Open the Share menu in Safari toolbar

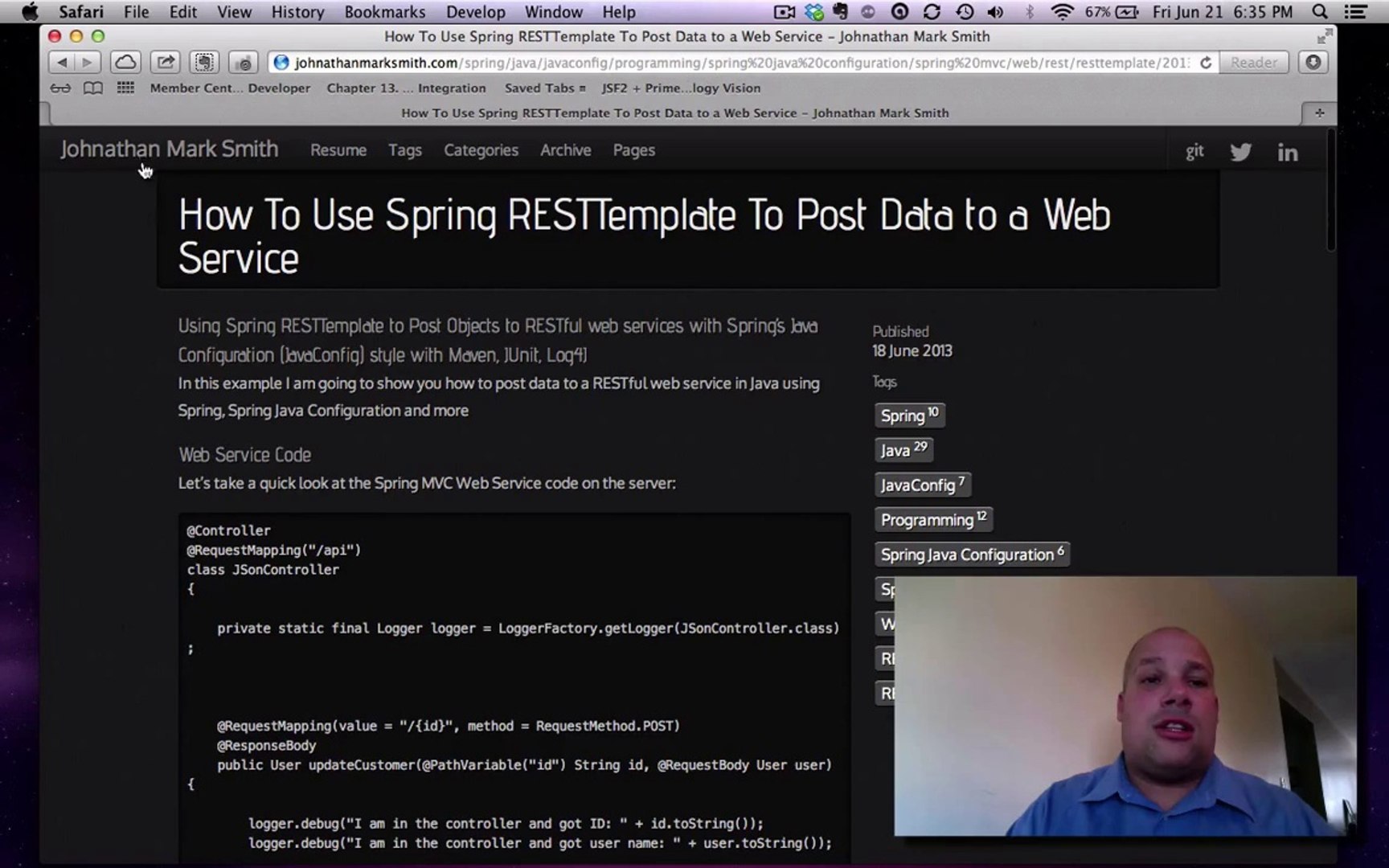click(165, 62)
